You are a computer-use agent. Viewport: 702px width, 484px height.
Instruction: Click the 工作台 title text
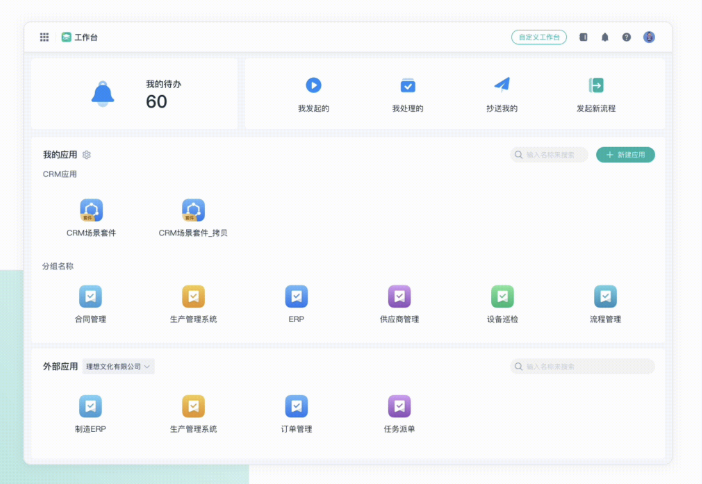86,37
